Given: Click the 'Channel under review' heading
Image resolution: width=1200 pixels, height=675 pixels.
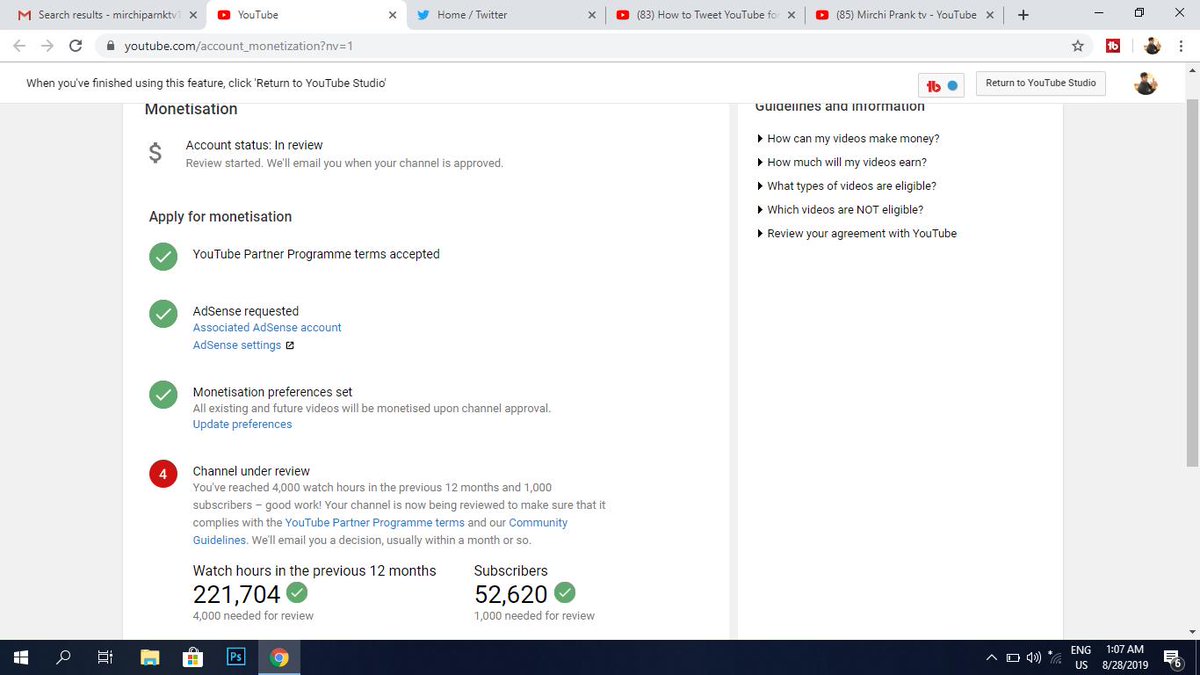Looking at the screenshot, I should tap(251, 471).
